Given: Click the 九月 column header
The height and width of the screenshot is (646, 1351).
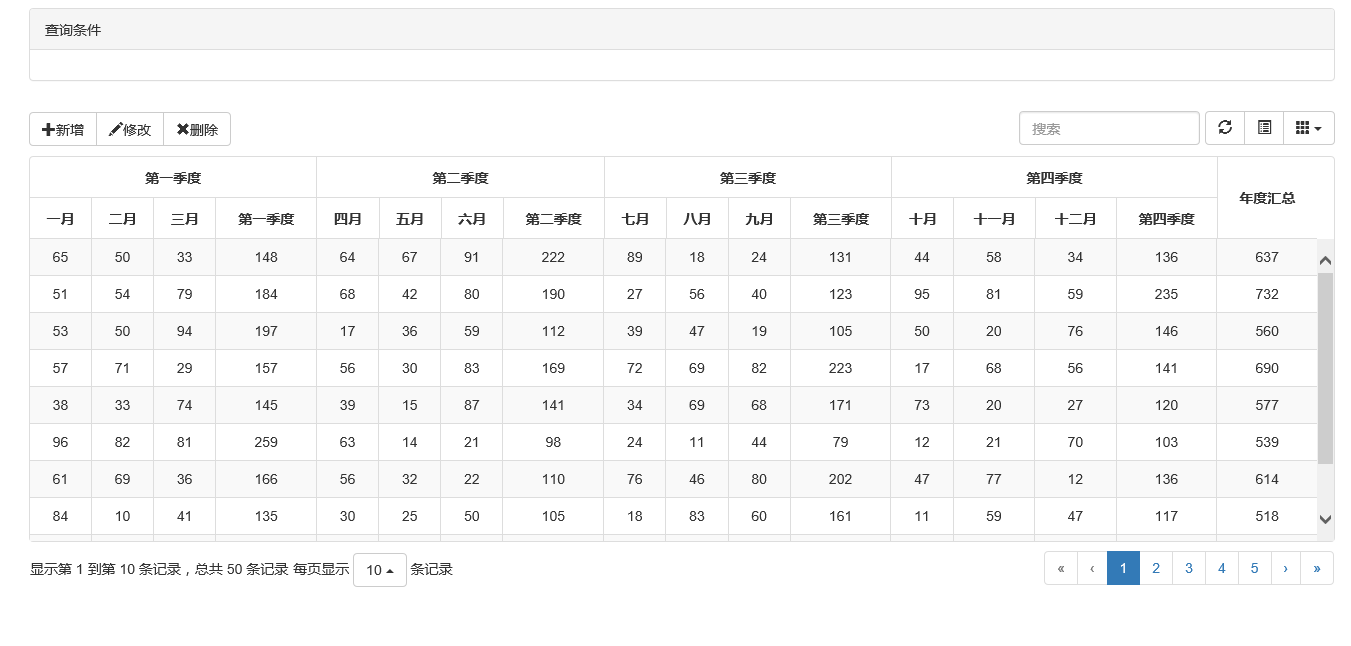Looking at the screenshot, I should [x=759, y=219].
